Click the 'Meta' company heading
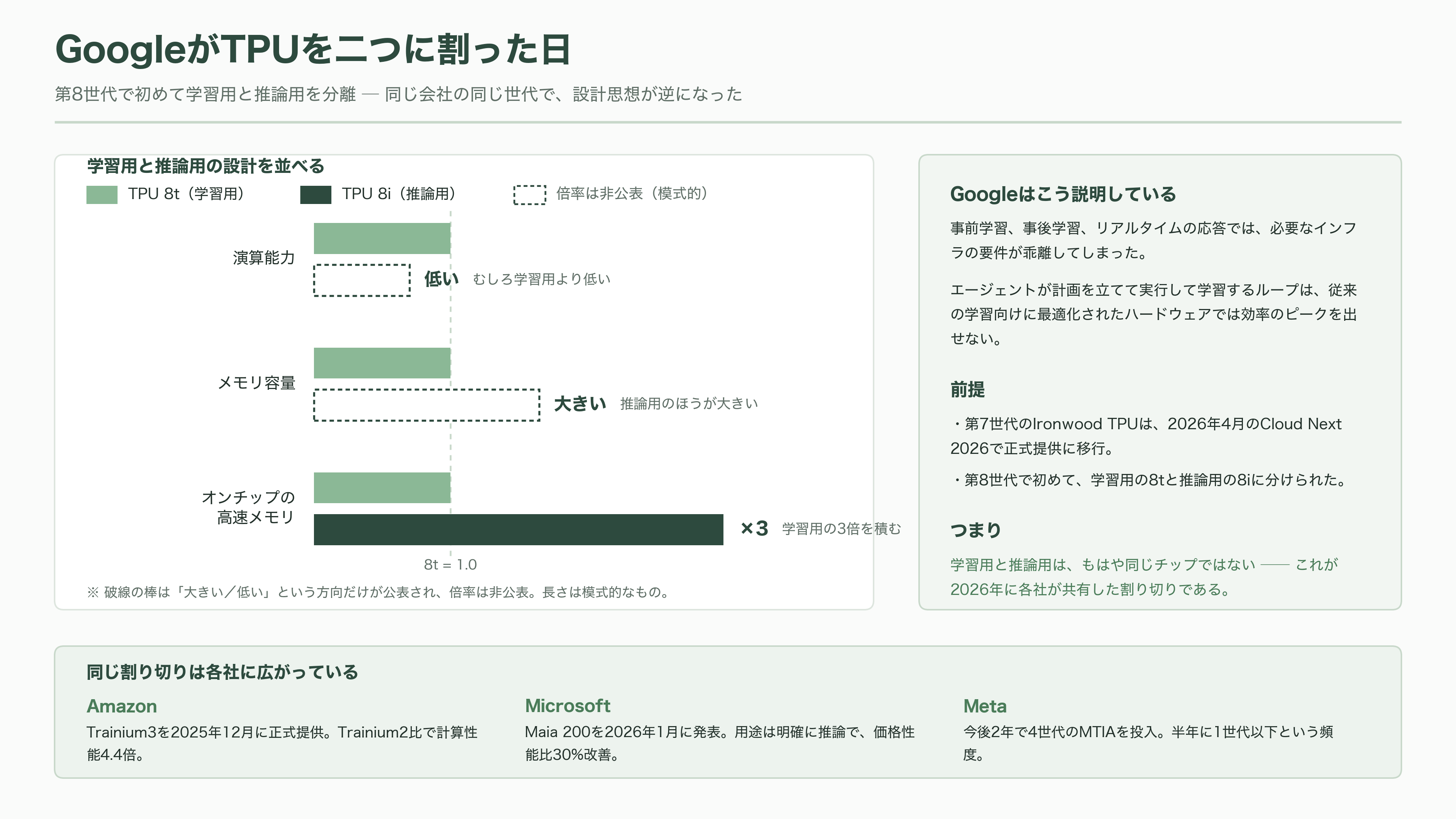 985,706
